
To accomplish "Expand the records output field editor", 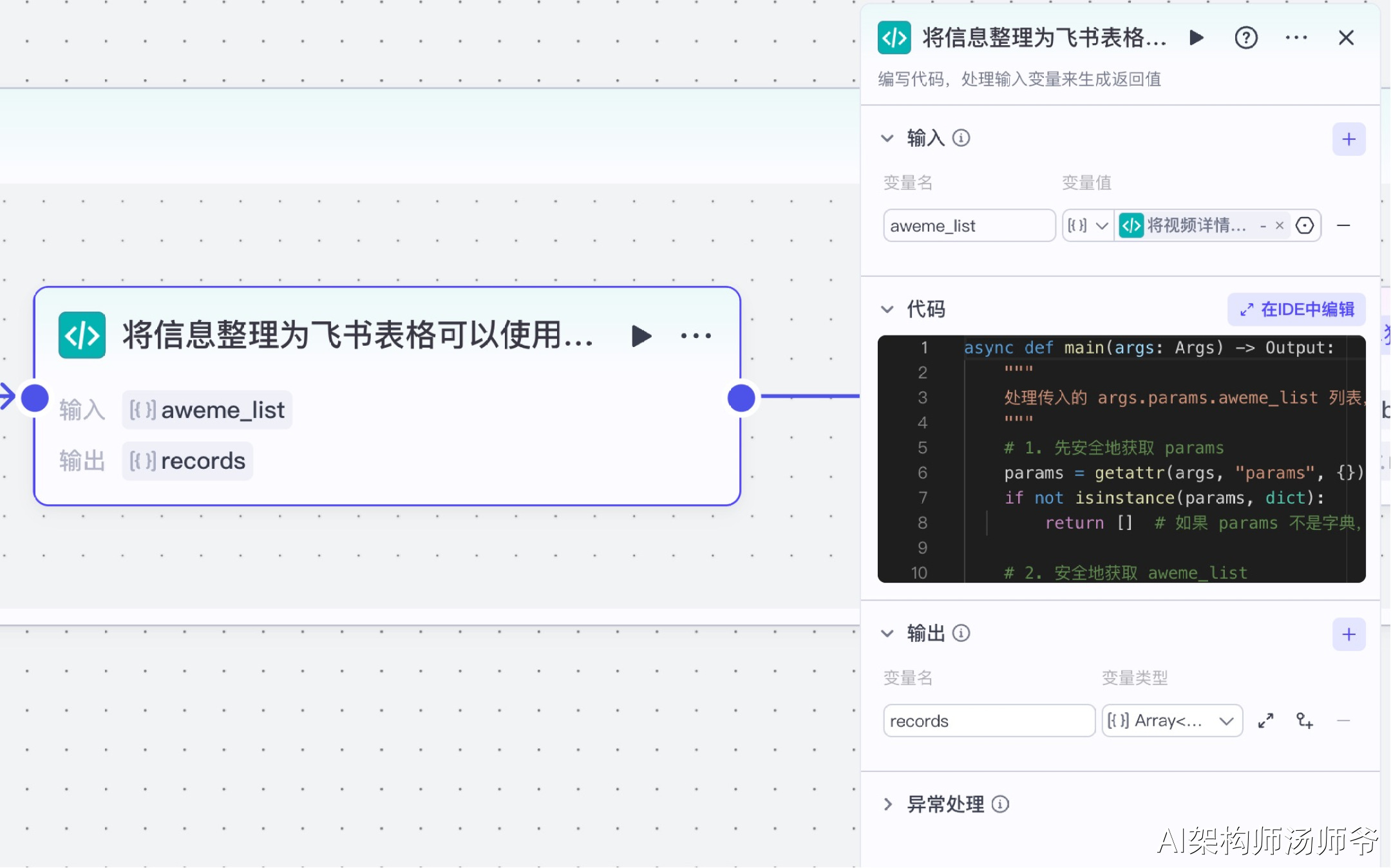I will (x=1265, y=721).
